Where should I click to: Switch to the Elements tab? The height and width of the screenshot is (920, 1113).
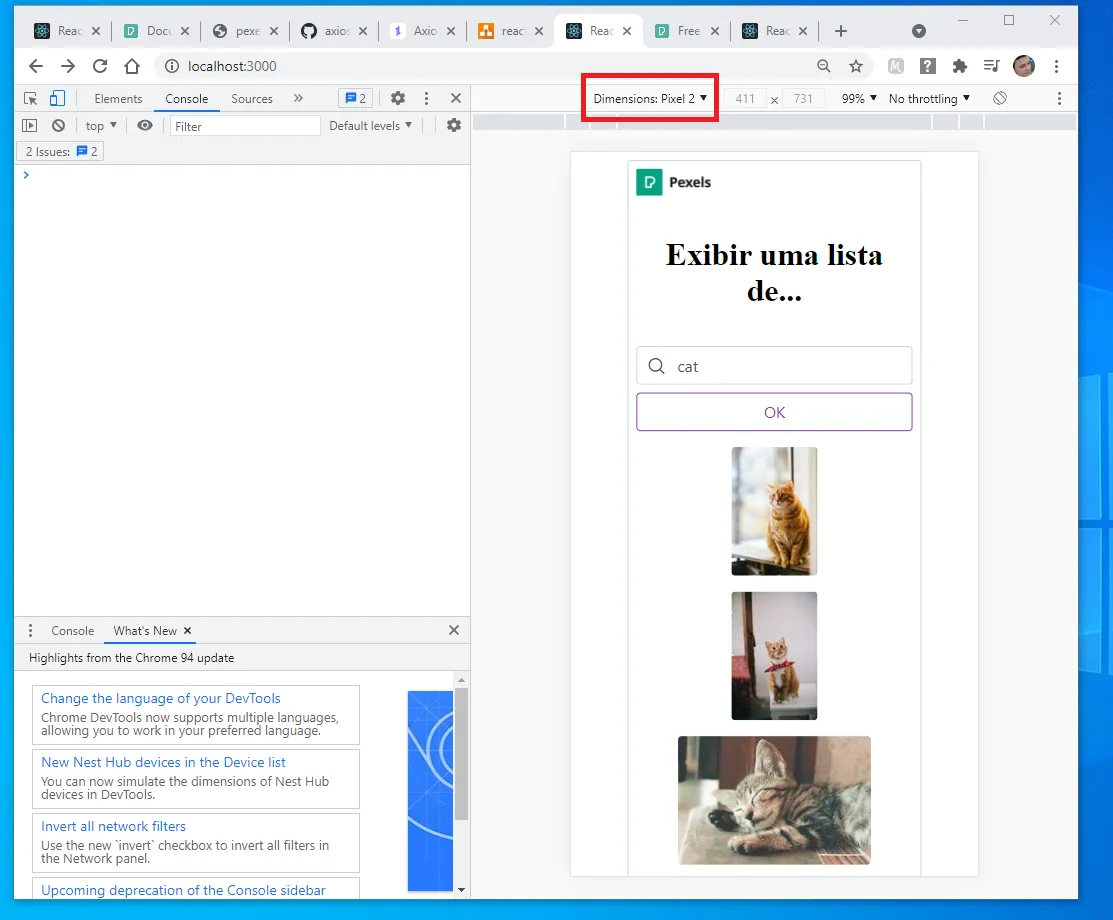[119, 99]
